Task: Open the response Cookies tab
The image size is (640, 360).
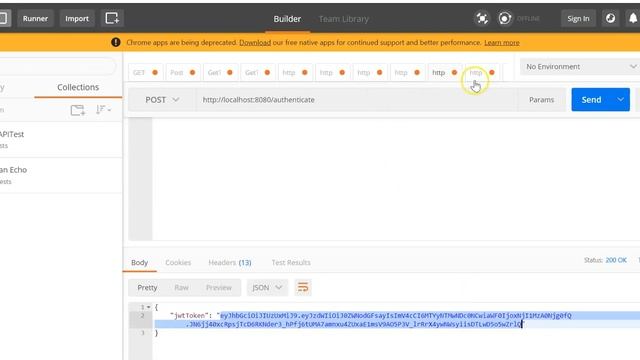Action: coord(178,262)
